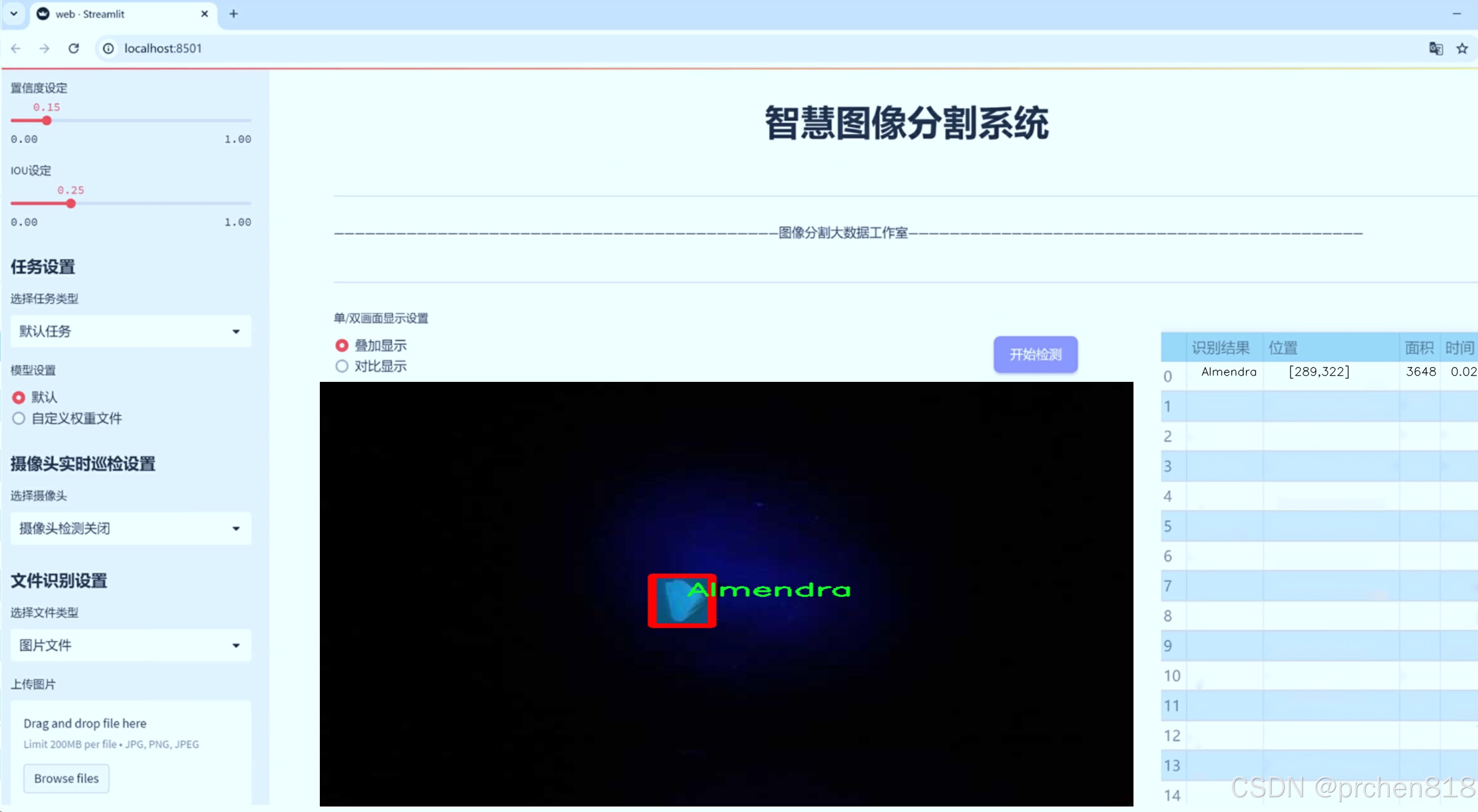Open the 摄像头检测关闭 camera dropdown

tap(131, 528)
